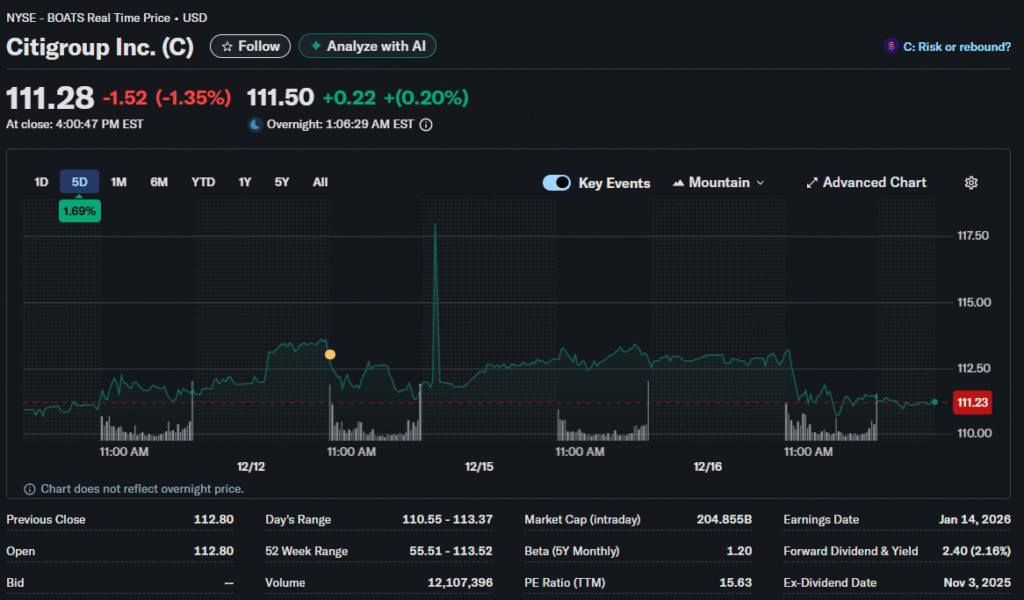The height and width of the screenshot is (600, 1024).
Task: Click the avatar icon beside Risk or rebound
Action: [889, 46]
